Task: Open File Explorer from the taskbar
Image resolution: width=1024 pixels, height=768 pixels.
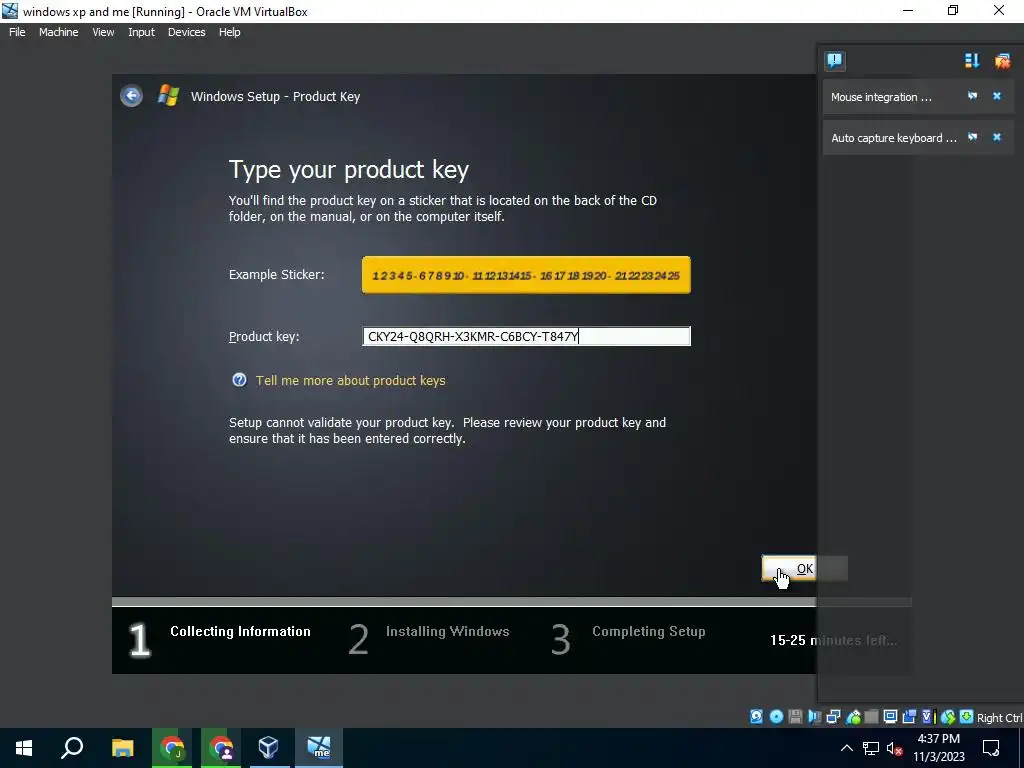Action: (122, 748)
